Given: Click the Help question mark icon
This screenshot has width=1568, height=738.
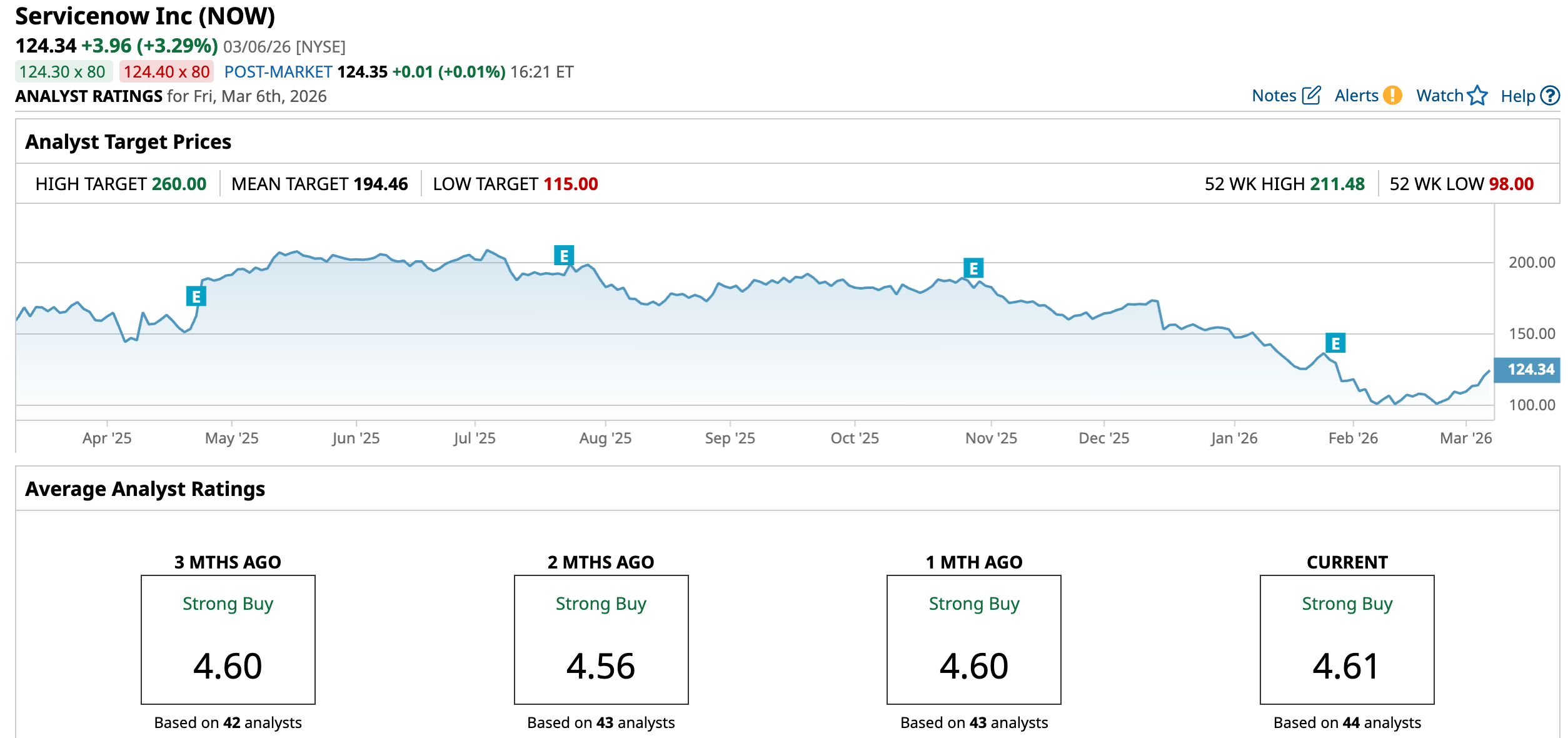Looking at the screenshot, I should (1550, 96).
